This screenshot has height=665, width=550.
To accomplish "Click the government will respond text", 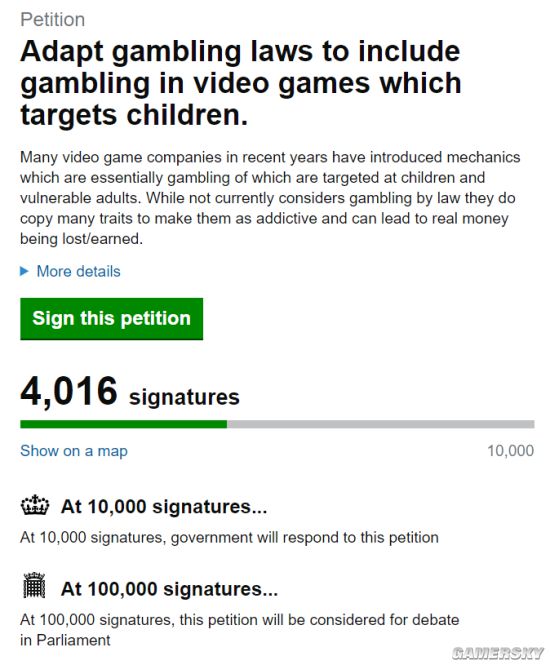I will pos(229,537).
